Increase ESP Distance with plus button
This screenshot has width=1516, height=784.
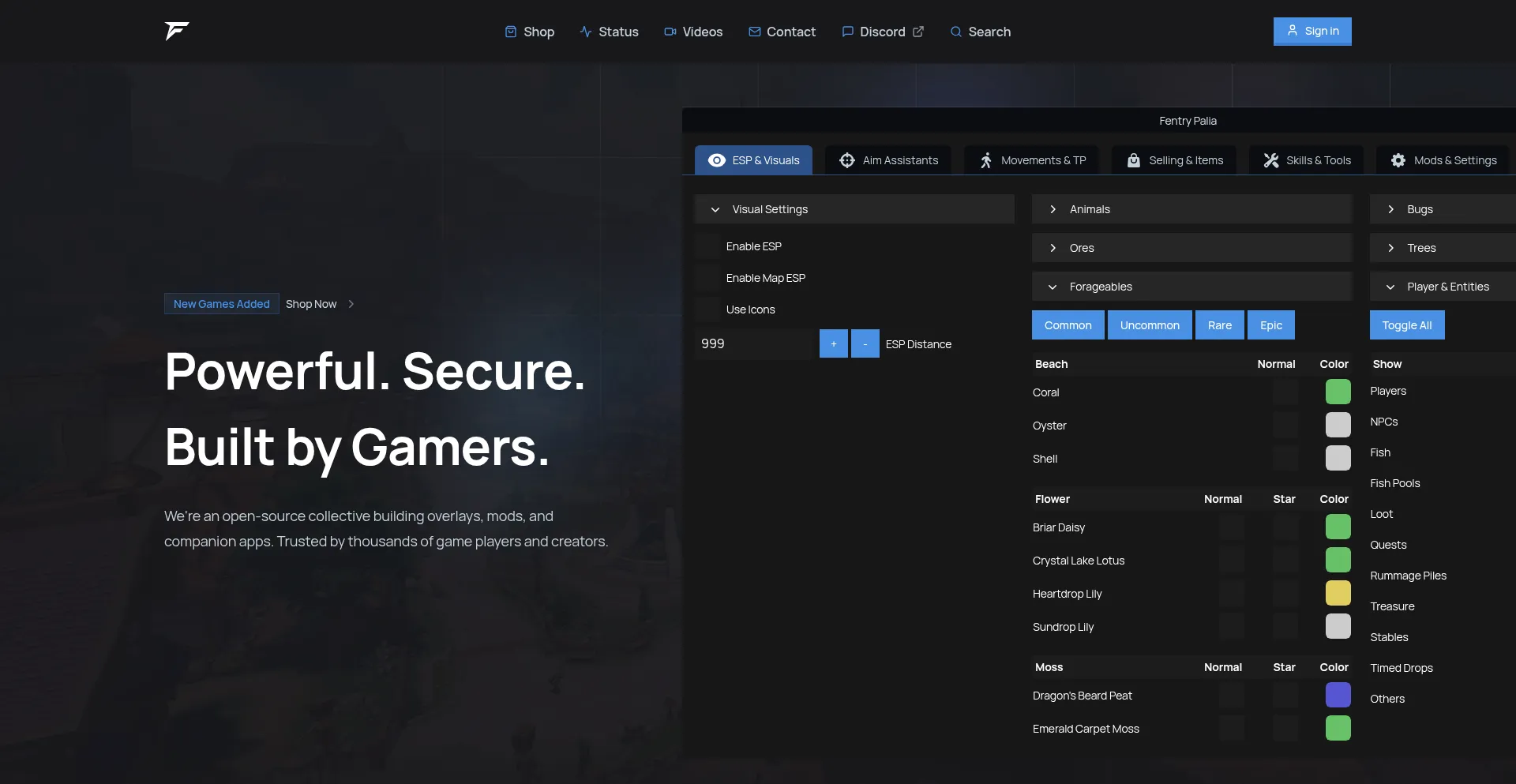coord(833,344)
